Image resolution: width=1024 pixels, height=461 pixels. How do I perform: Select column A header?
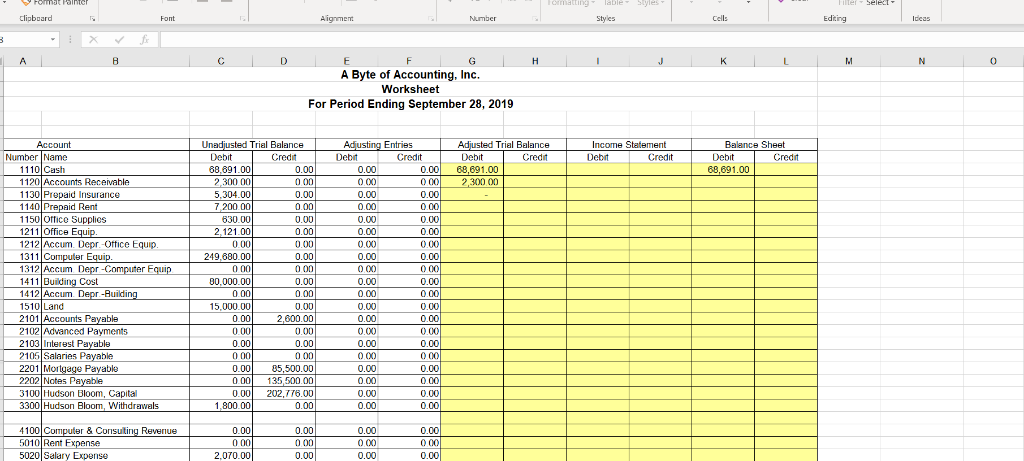point(23,61)
